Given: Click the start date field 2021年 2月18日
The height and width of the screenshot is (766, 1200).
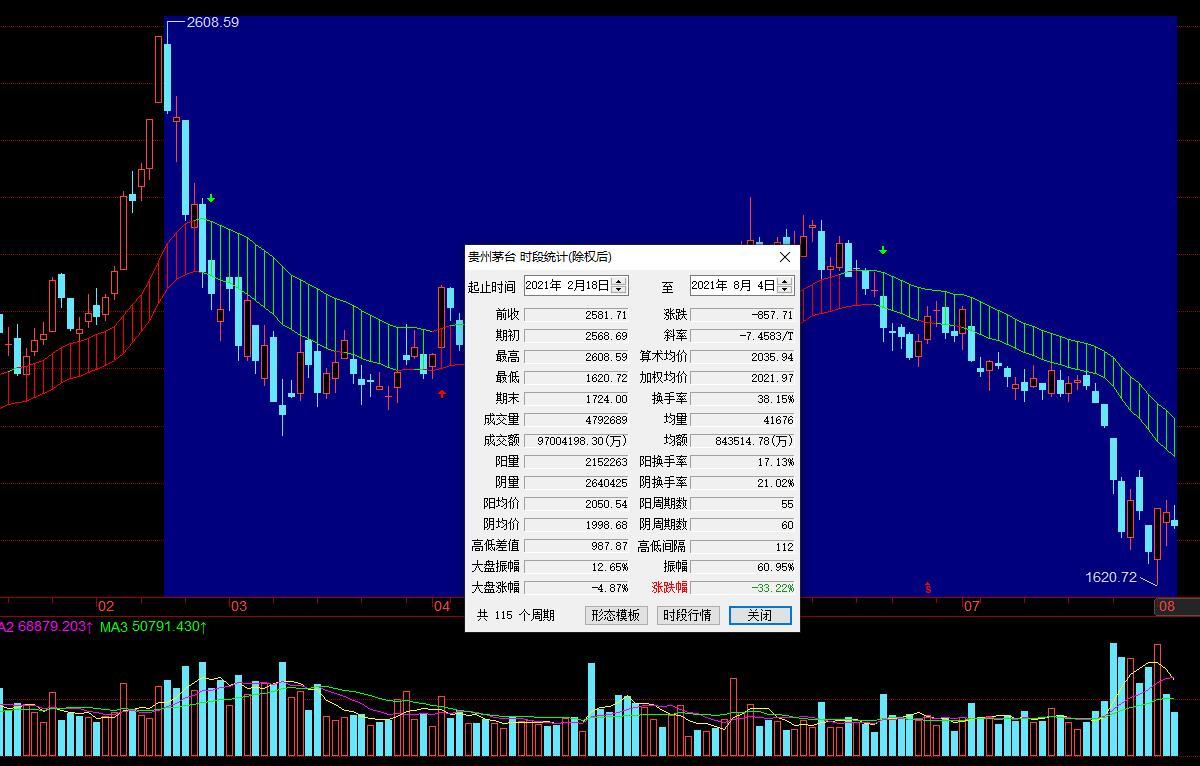Looking at the screenshot, I should click(567, 286).
